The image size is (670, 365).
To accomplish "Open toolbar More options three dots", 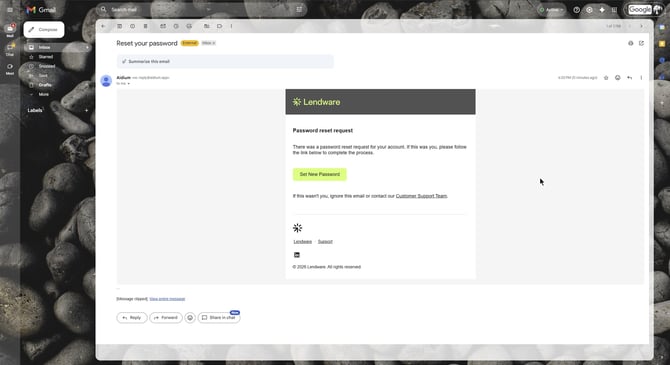I will (x=232, y=26).
